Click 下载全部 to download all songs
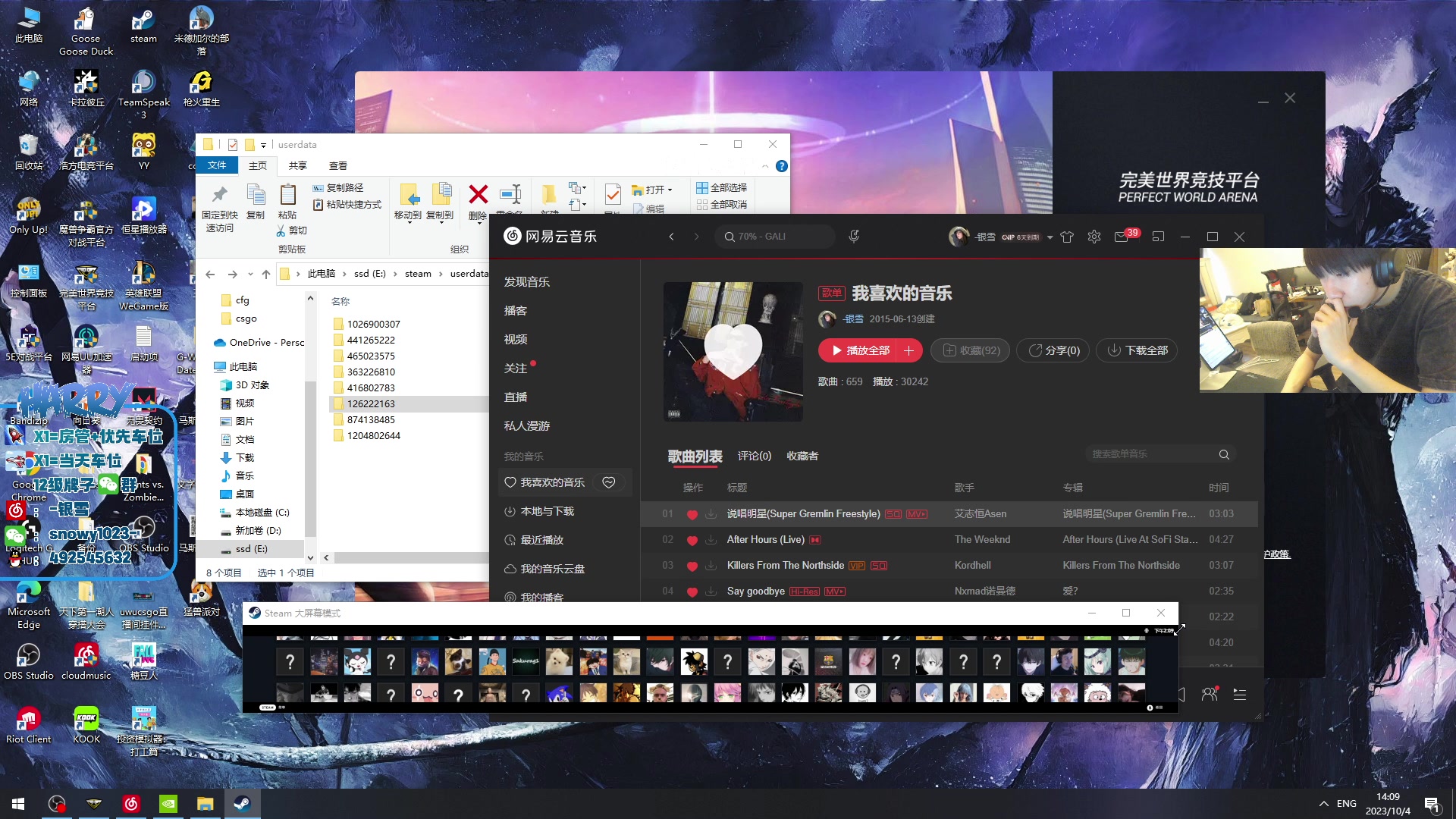The image size is (1456, 819). [1137, 350]
